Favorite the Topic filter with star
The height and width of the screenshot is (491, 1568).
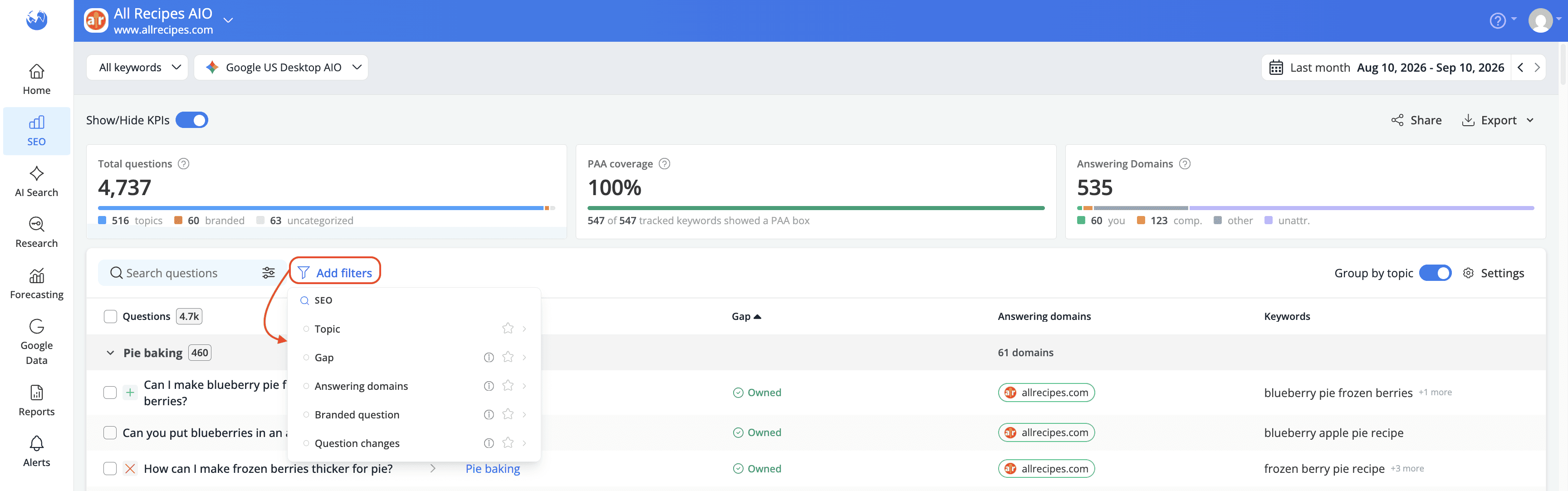tap(508, 329)
